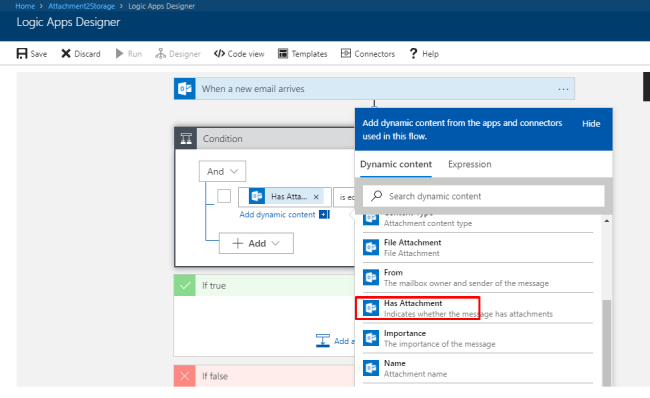Click the Designer hierarchy icon
Viewport: 650px width, 398px height.
(160, 53)
